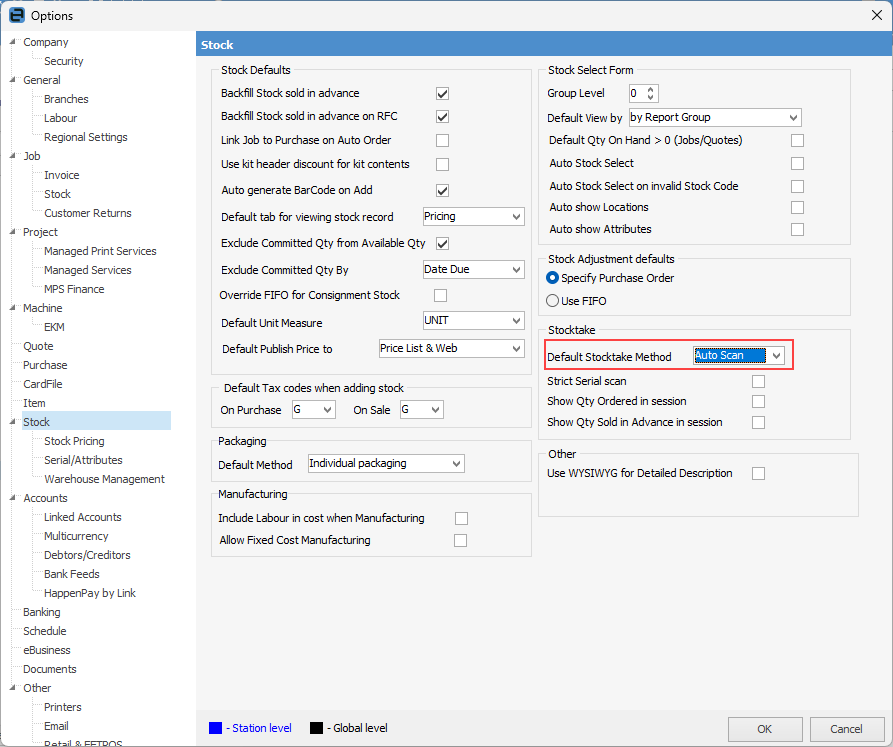The height and width of the screenshot is (747, 893).
Task: Enable Override FIFO for Consignment Stock
Action: tap(440, 295)
